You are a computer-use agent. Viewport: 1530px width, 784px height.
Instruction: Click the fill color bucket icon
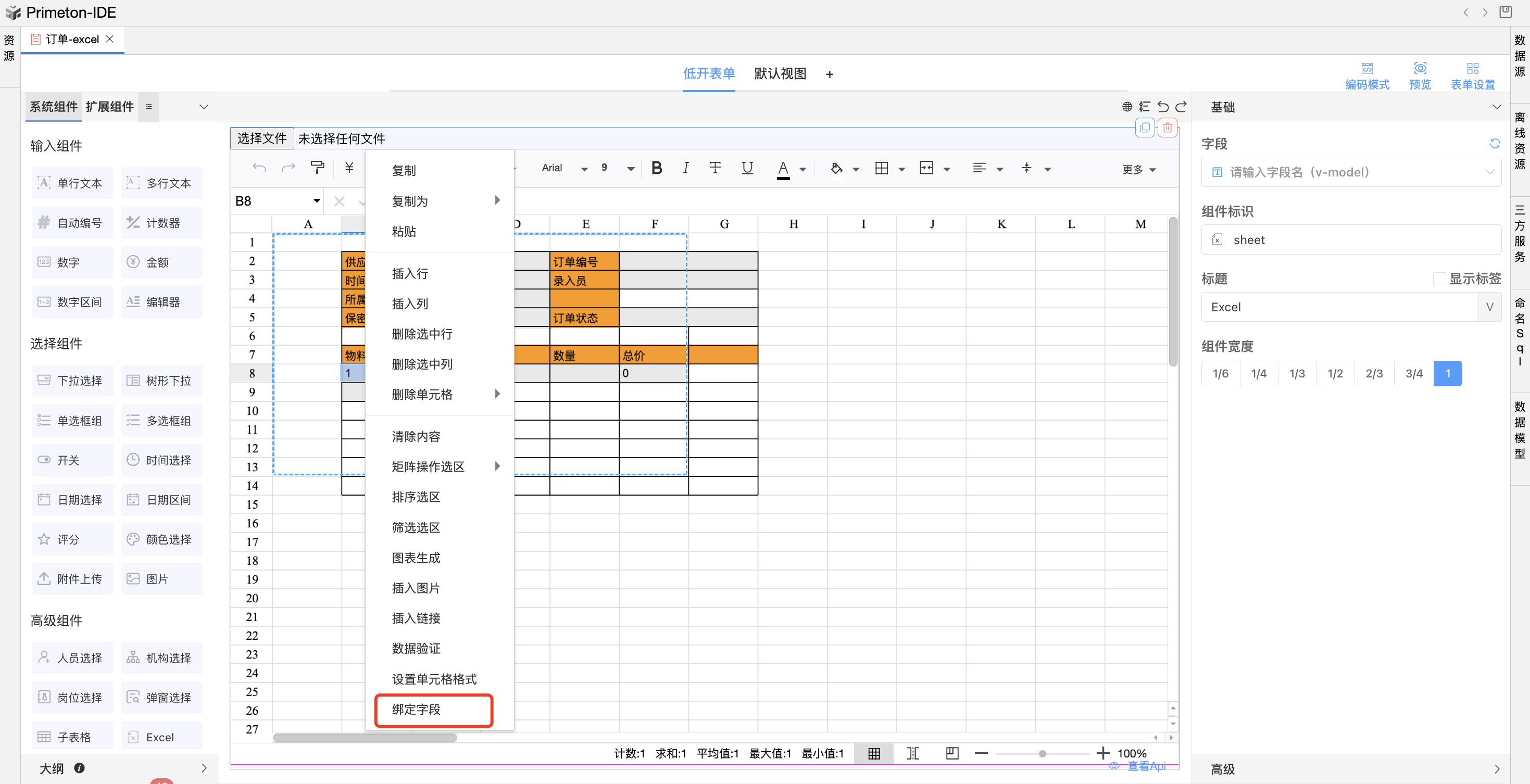836,169
